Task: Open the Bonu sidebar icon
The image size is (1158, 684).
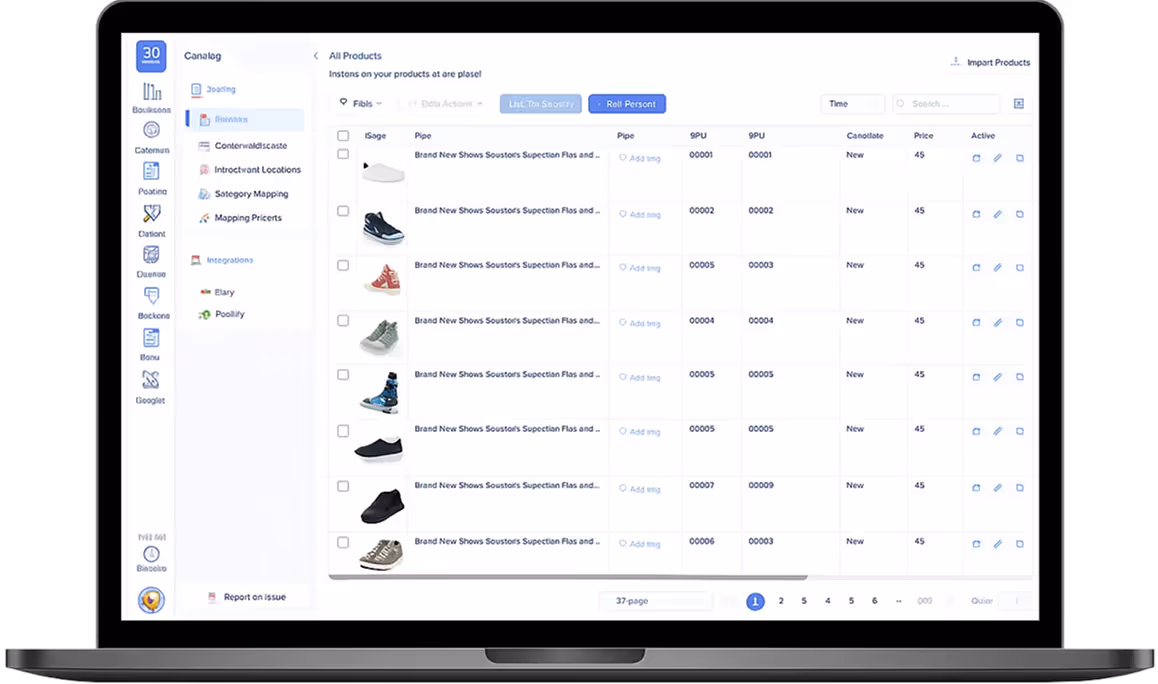Action: [151, 338]
